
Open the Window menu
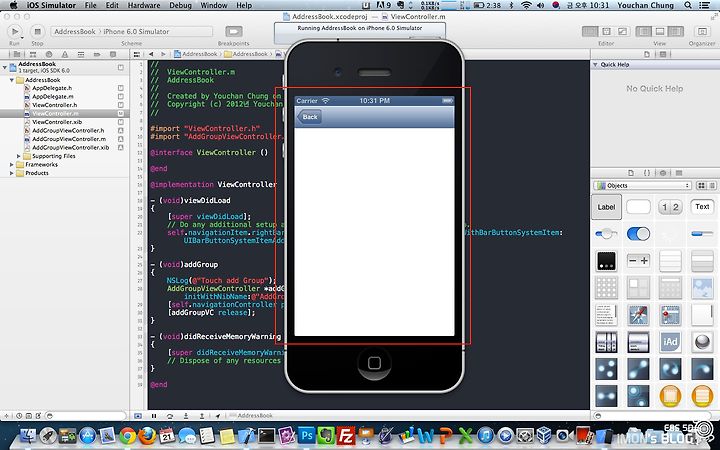214,6
